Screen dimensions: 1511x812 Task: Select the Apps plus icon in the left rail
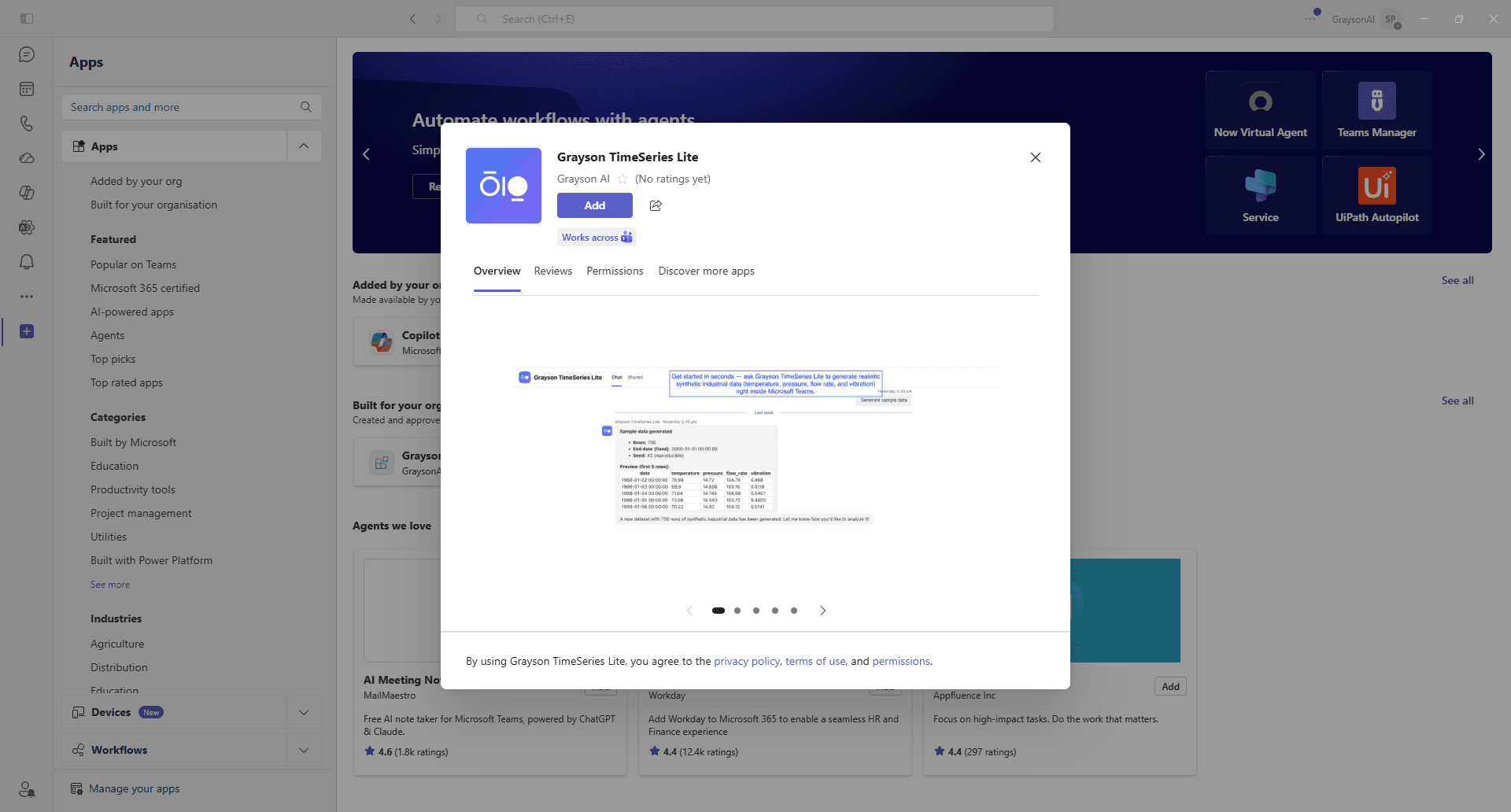point(27,331)
